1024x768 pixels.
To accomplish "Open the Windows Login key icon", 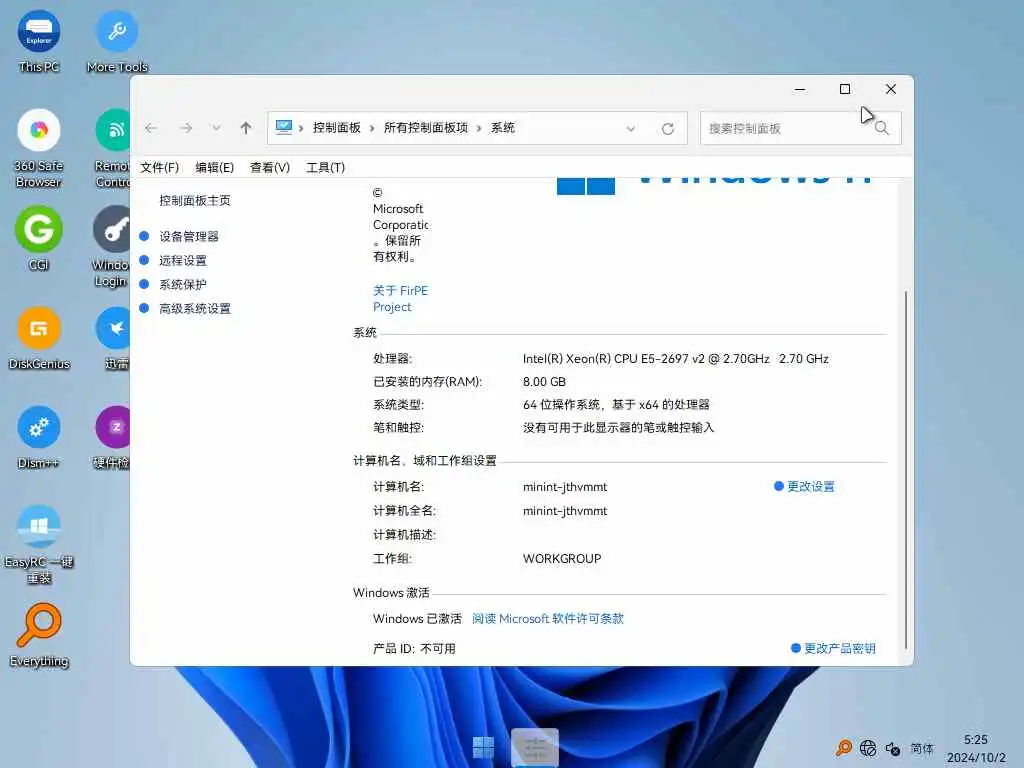I will (111, 246).
